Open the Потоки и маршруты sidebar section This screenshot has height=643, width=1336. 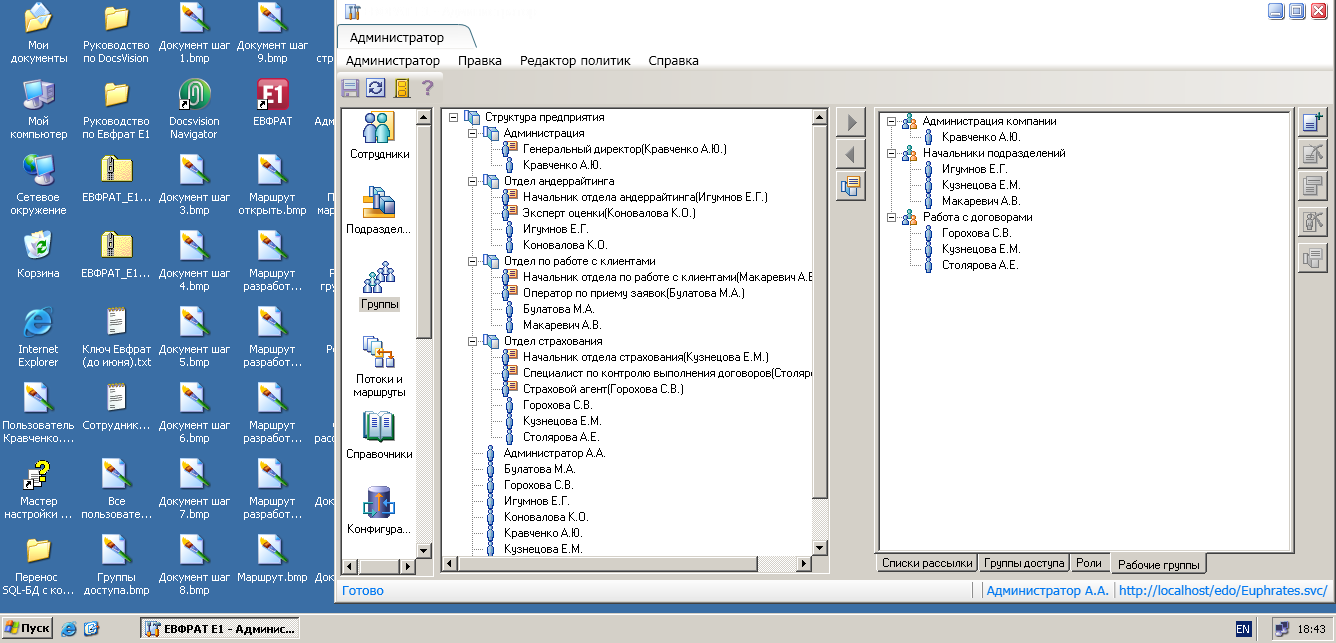pyautogui.click(x=379, y=367)
